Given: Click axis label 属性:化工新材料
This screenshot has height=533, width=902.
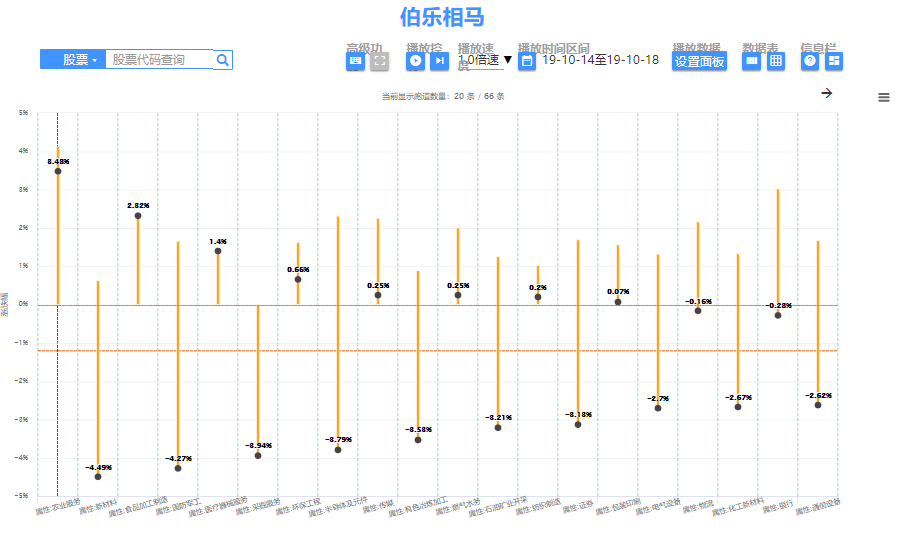Looking at the screenshot, I should (738, 507).
